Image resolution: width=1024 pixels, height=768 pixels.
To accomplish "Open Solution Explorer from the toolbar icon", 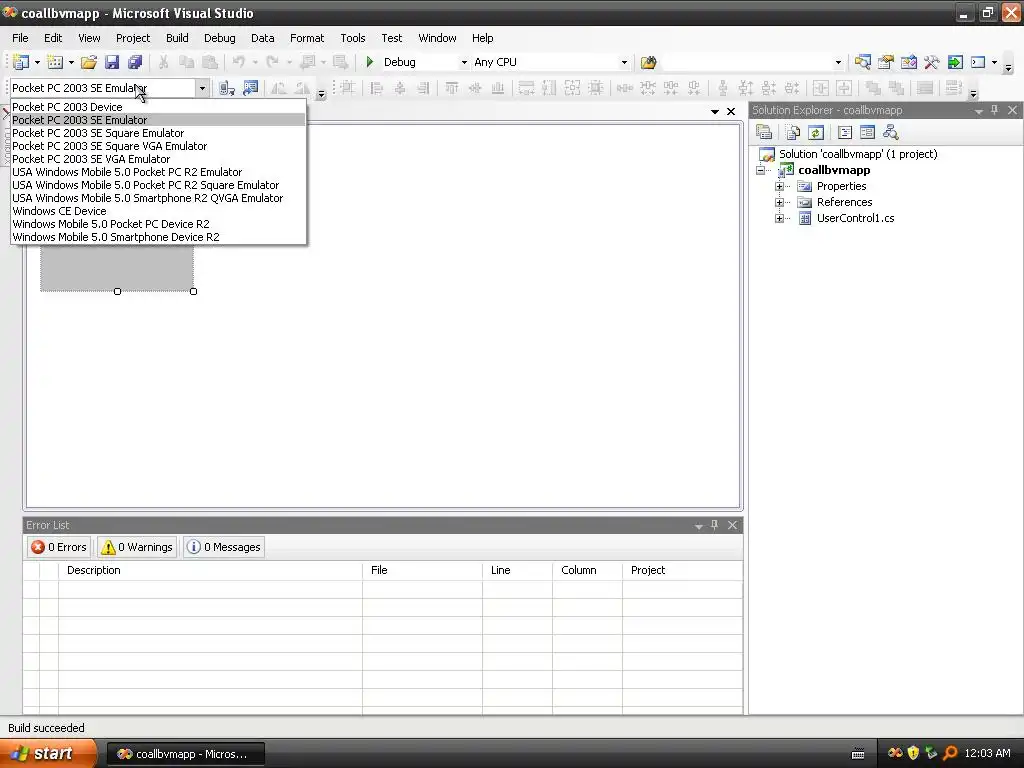I will click(x=863, y=62).
